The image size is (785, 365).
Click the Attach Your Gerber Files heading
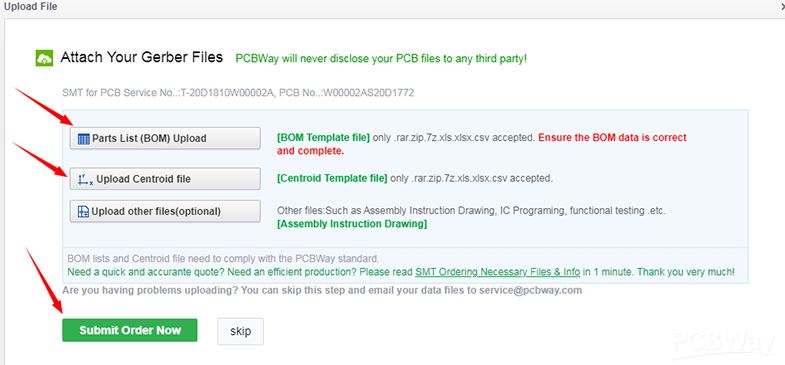[142, 57]
